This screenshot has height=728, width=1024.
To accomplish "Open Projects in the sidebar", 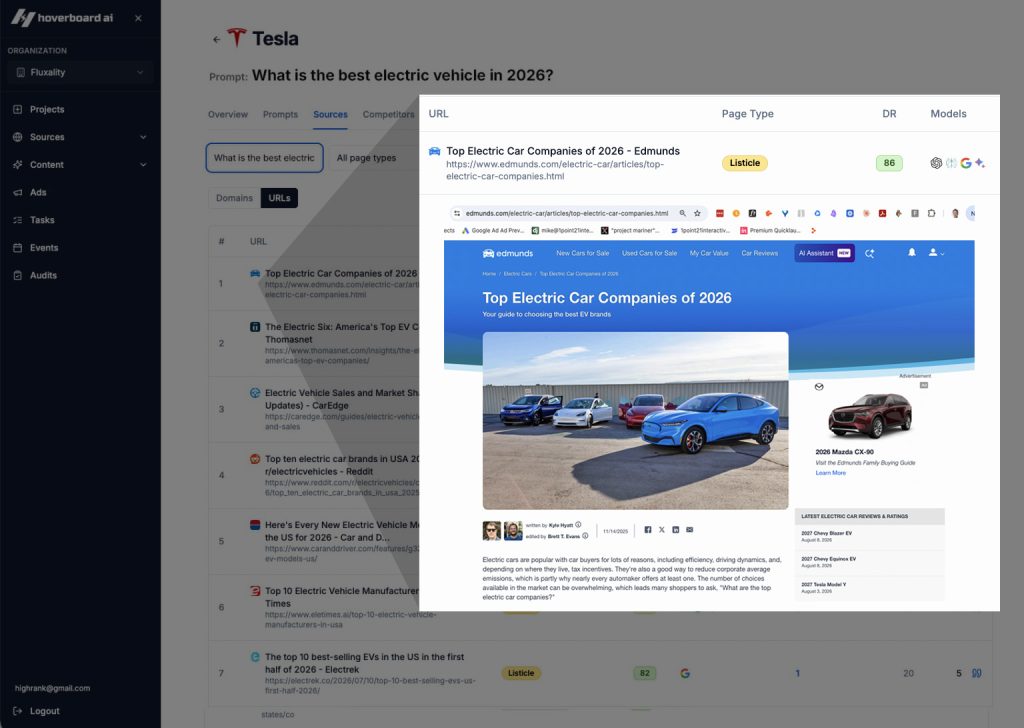I will tap(47, 110).
